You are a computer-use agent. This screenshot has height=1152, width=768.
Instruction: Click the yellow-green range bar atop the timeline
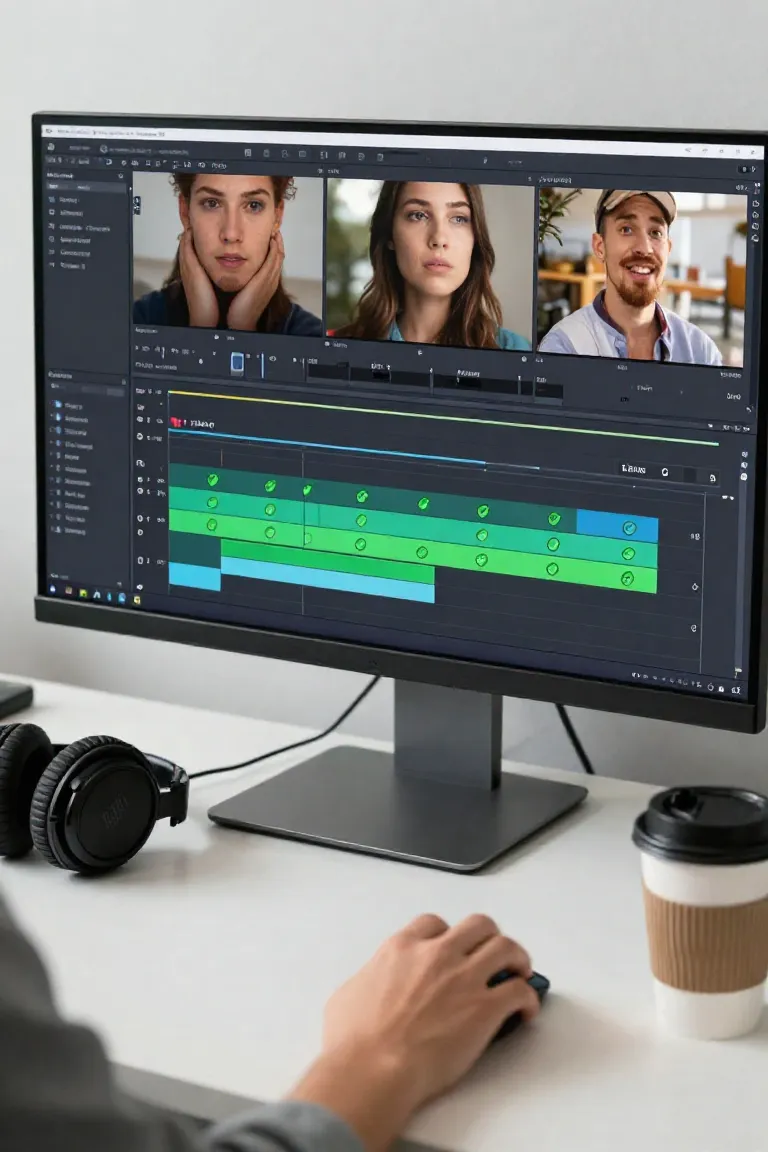click(x=443, y=417)
